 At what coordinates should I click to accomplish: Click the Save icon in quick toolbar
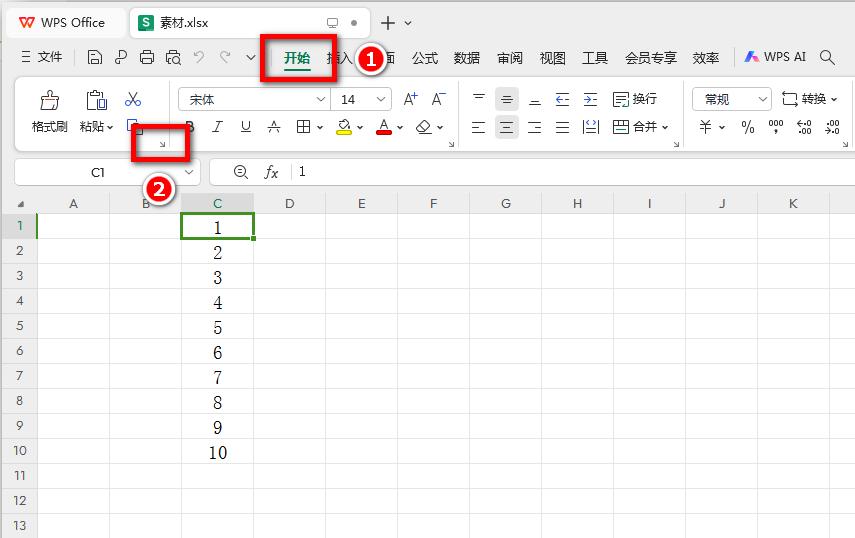pos(94,57)
